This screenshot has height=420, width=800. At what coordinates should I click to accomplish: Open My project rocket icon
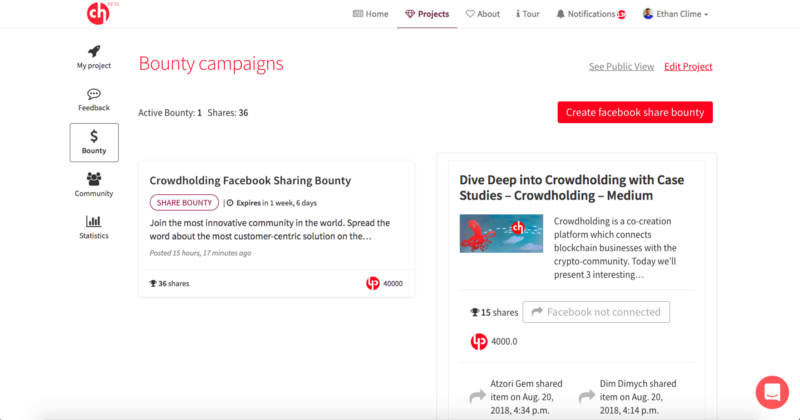pyautogui.click(x=94, y=51)
